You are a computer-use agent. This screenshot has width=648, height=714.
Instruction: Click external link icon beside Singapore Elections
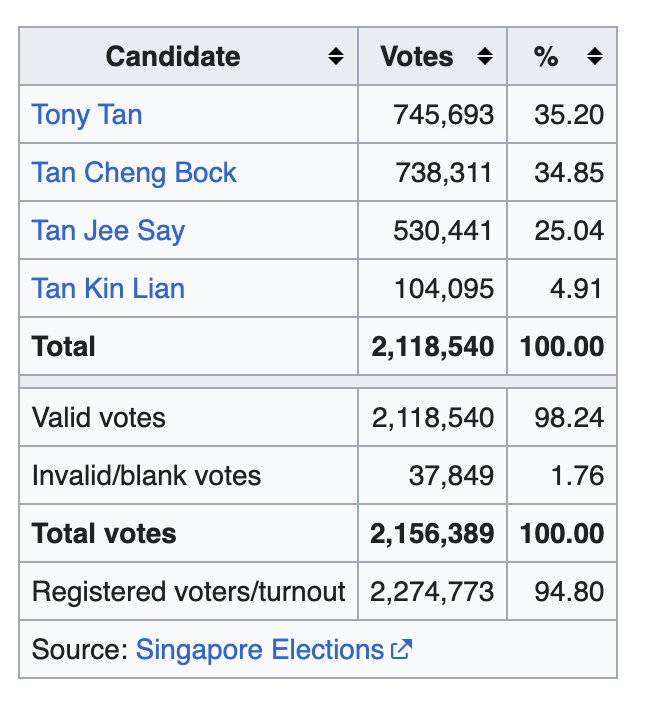click(401, 650)
